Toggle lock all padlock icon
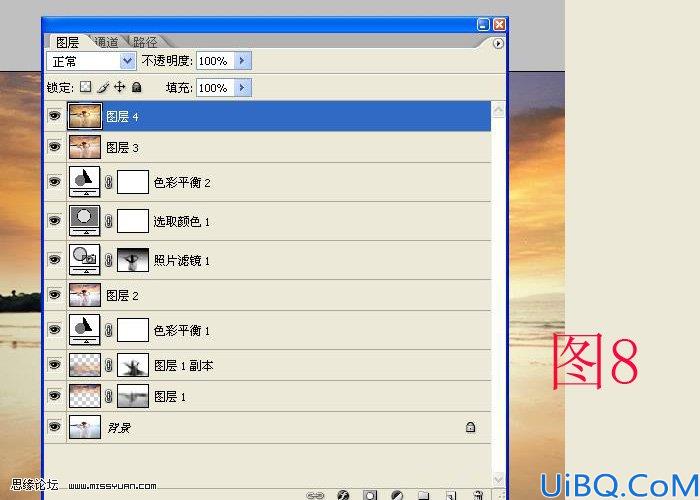This screenshot has width=700, height=500. click(137, 87)
